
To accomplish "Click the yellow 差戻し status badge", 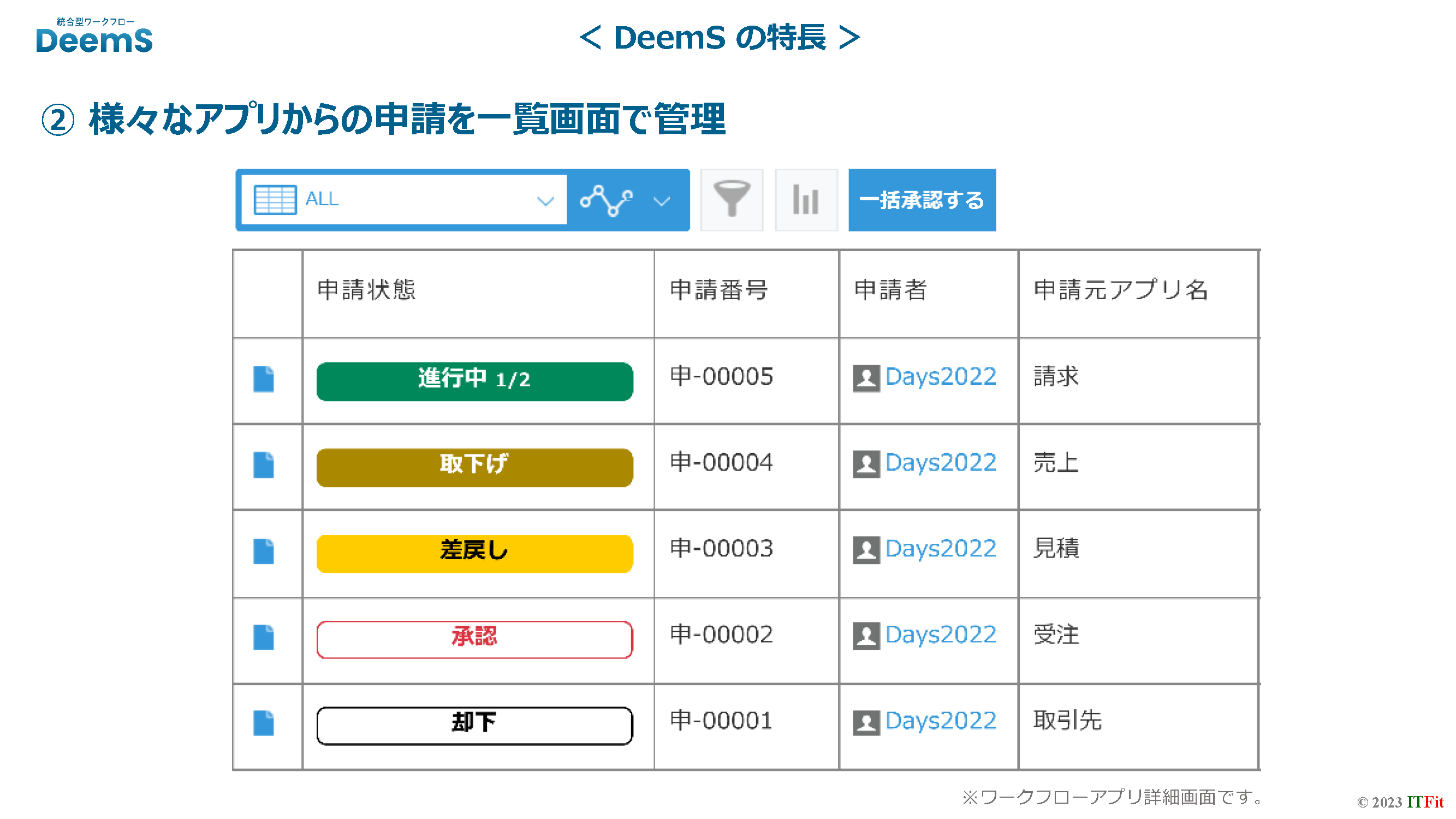I will click(x=474, y=553).
